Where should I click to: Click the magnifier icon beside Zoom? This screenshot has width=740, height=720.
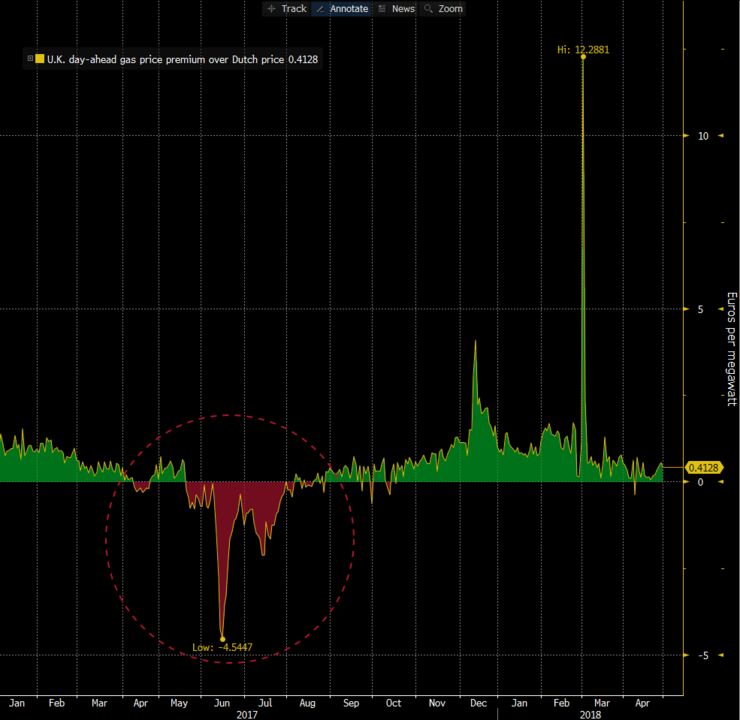428,8
